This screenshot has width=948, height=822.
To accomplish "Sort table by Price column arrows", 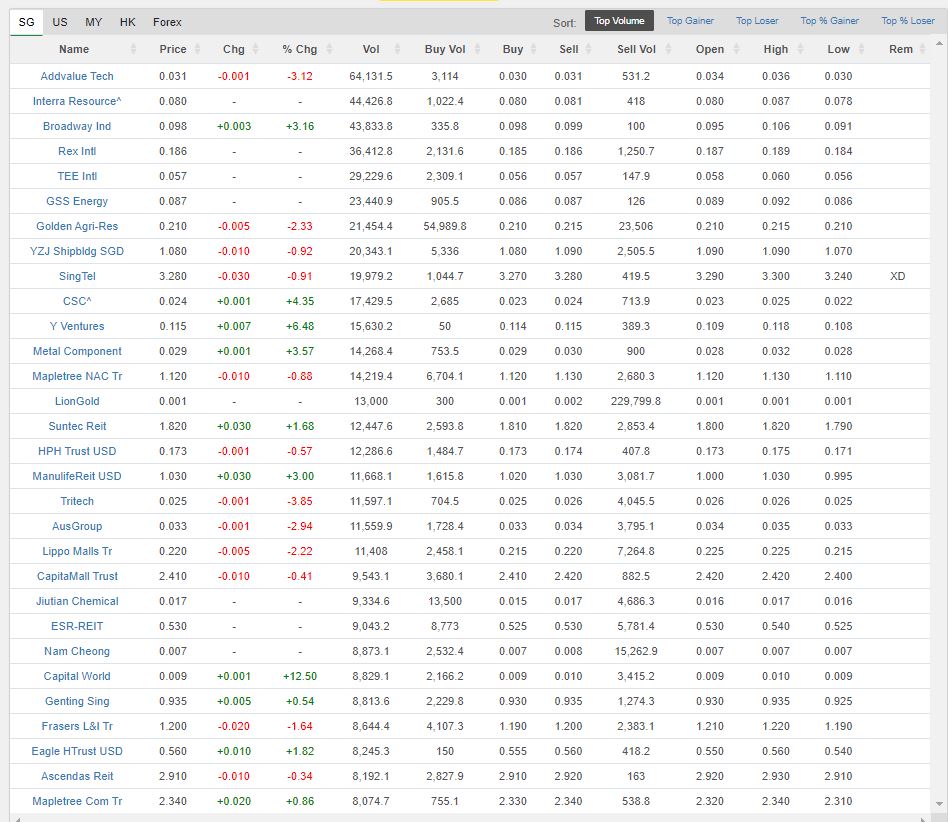I will pyautogui.click(x=197, y=50).
